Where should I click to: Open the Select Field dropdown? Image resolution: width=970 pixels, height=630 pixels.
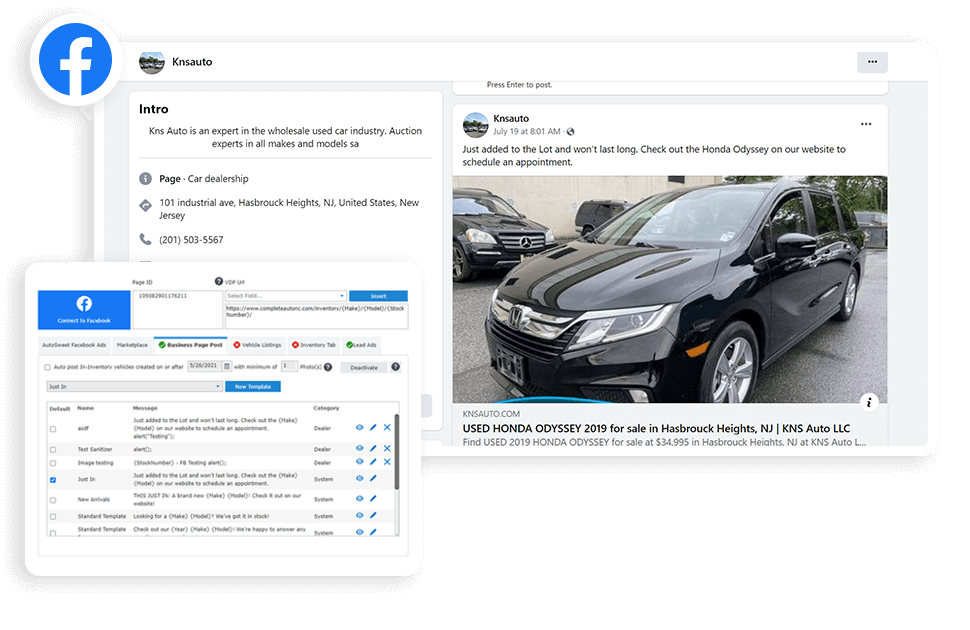pos(285,296)
